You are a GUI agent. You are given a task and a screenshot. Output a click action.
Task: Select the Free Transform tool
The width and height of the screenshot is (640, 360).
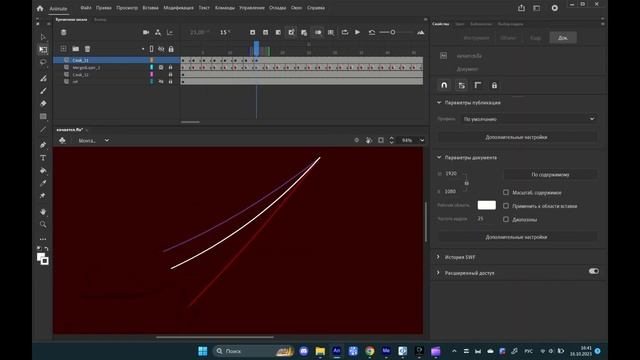click(43, 50)
